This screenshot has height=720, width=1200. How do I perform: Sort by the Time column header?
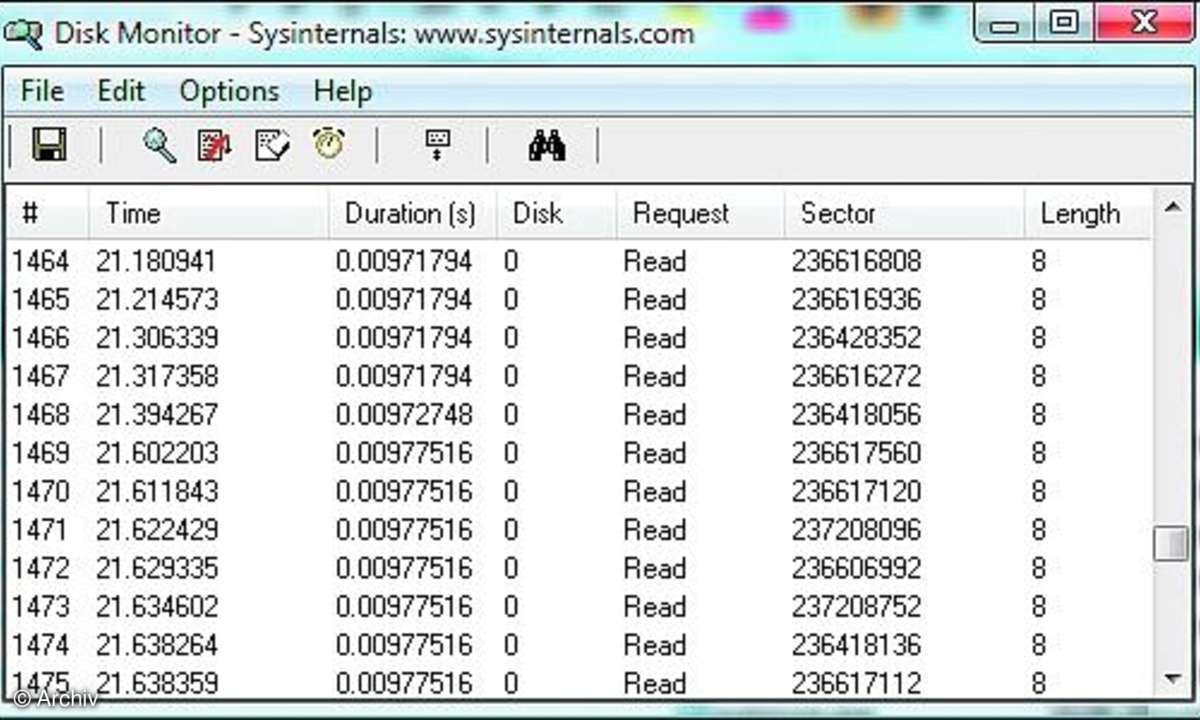point(131,213)
